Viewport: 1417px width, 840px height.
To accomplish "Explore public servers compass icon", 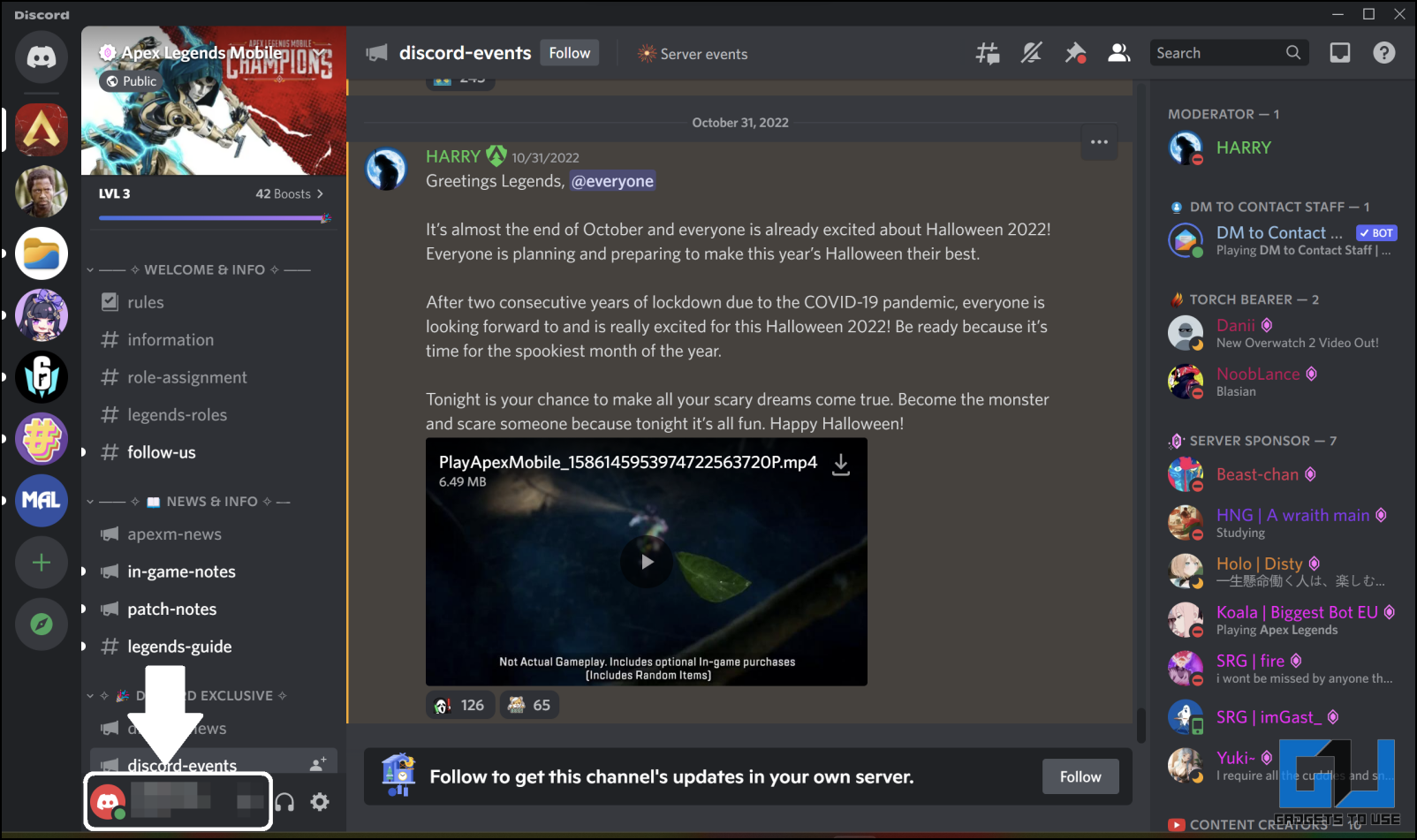I will pos(42,624).
